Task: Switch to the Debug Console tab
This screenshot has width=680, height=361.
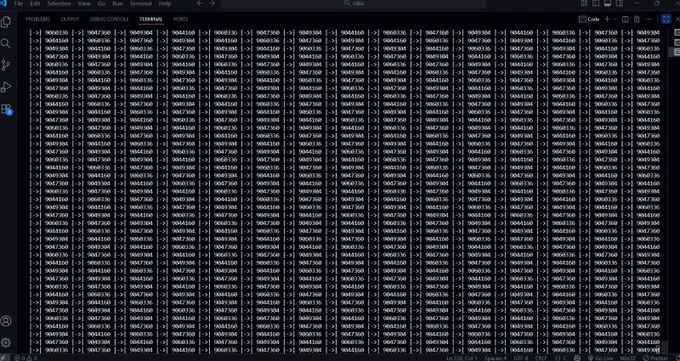Action: coord(109,19)
